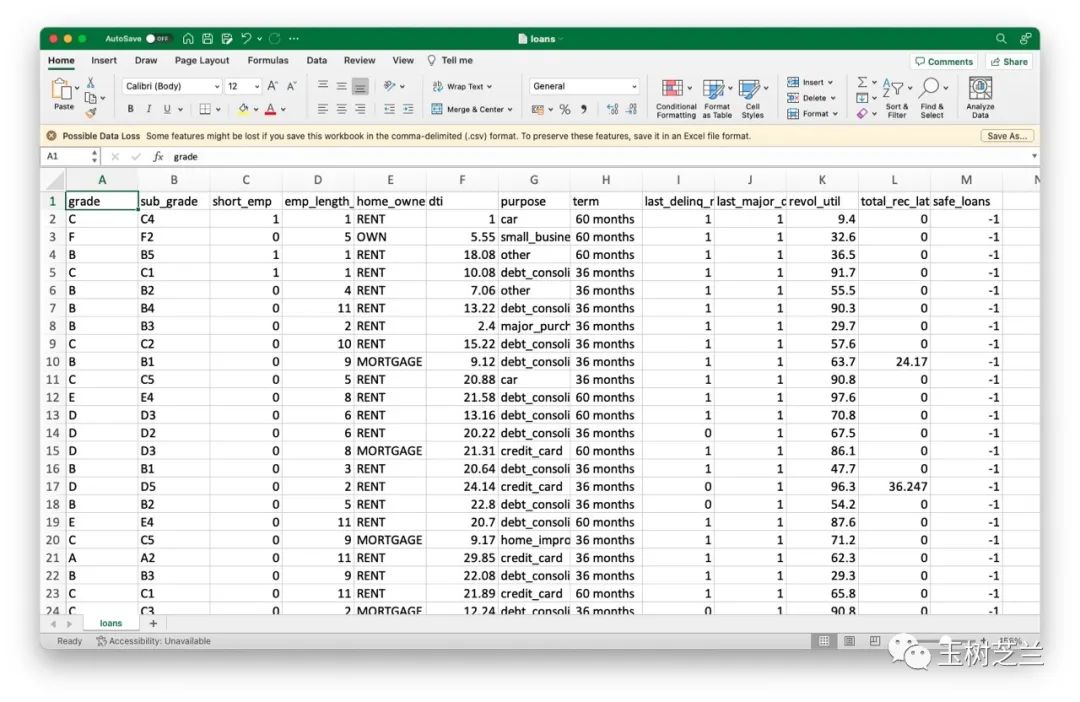This screenshot has width=1080, height=702.
Task: Click the Cut scissors icon
Action: (91, 83)
